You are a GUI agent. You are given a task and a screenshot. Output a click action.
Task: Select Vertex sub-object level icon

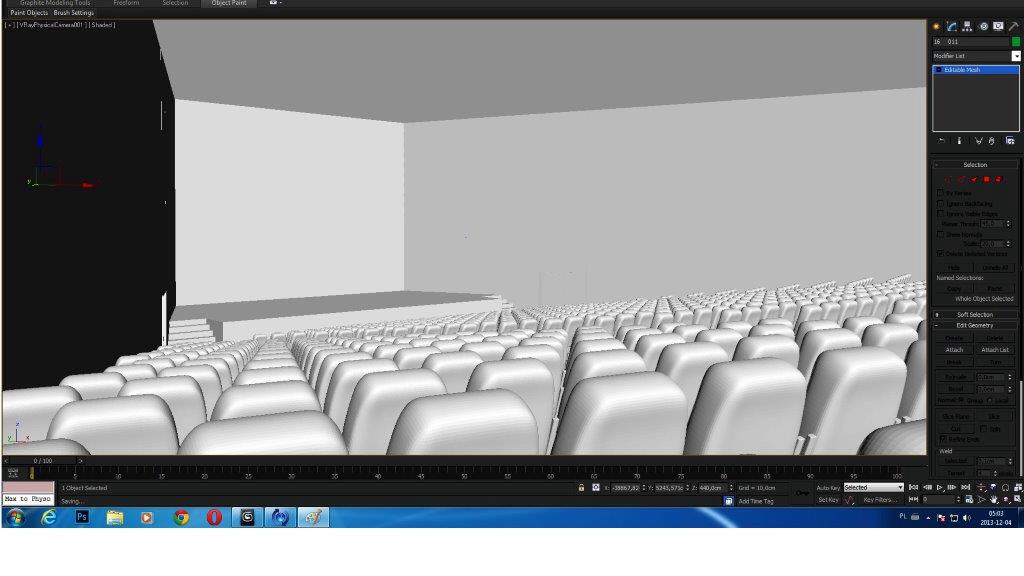coord(948,179)
